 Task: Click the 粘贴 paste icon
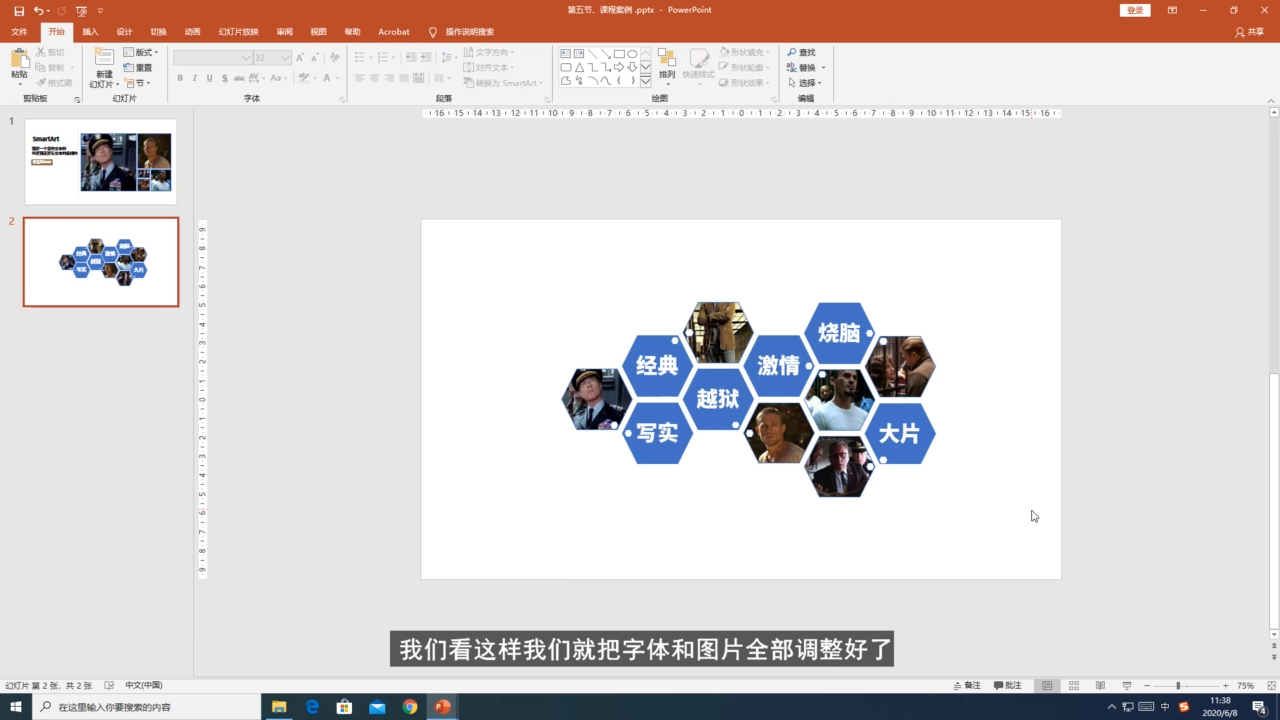(19, 58)
